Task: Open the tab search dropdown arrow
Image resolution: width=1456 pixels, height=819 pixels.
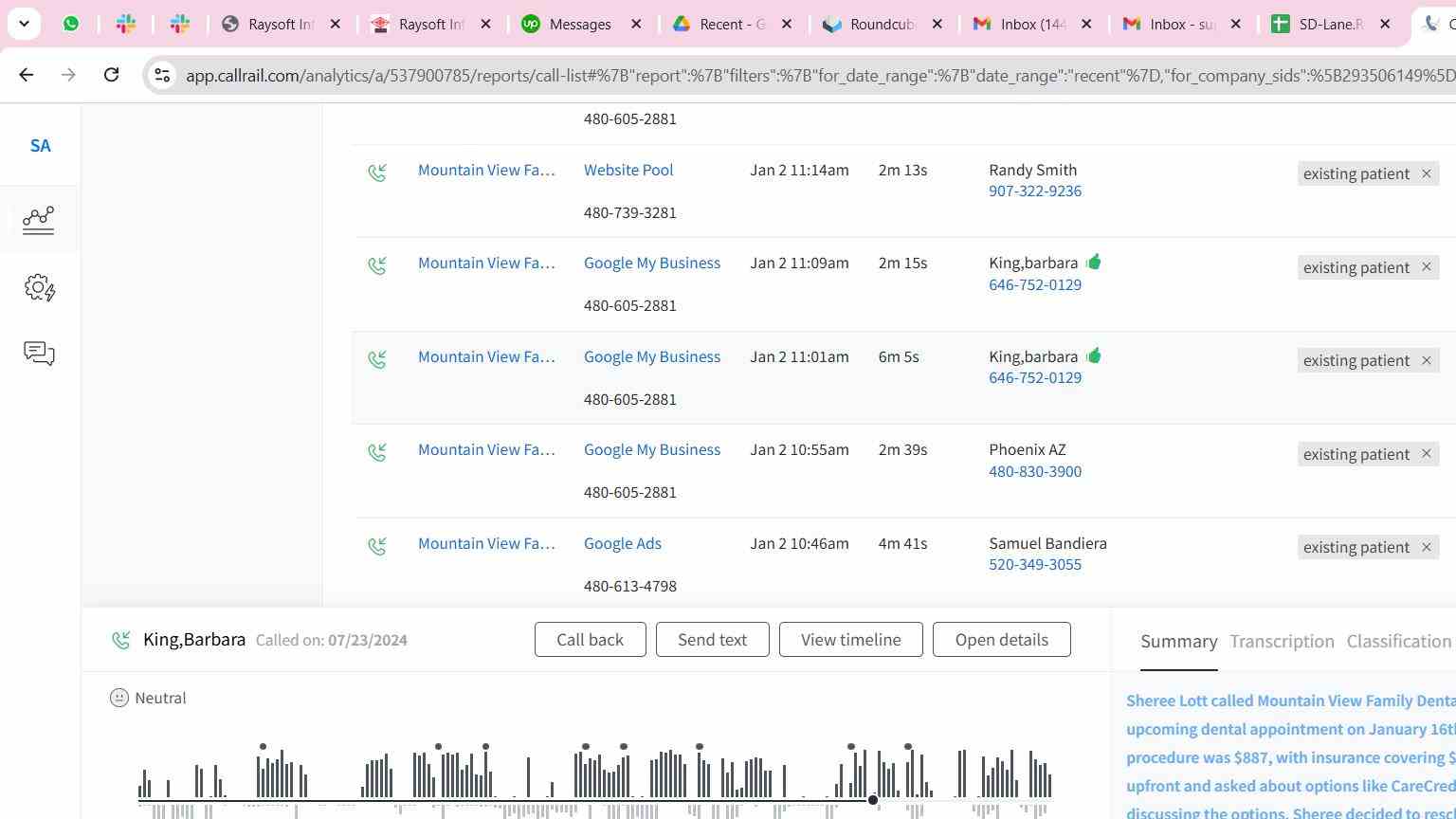Action: tap(24, 24)
